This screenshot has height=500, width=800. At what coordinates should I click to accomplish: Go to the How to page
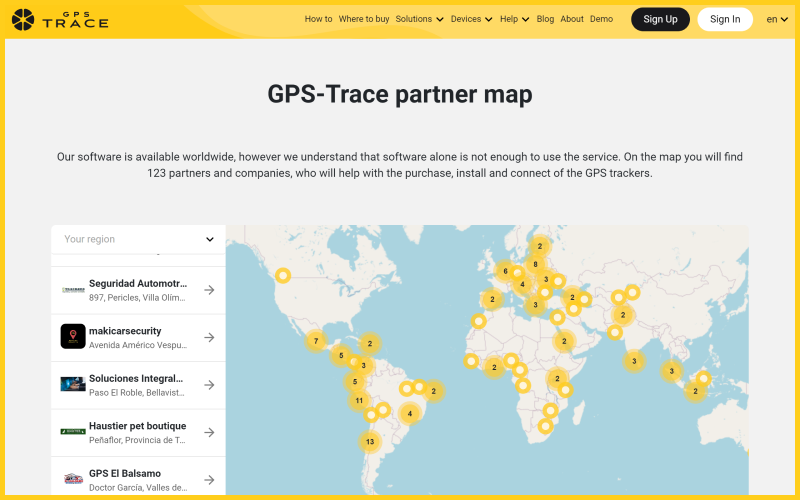[x=318, y=19]
